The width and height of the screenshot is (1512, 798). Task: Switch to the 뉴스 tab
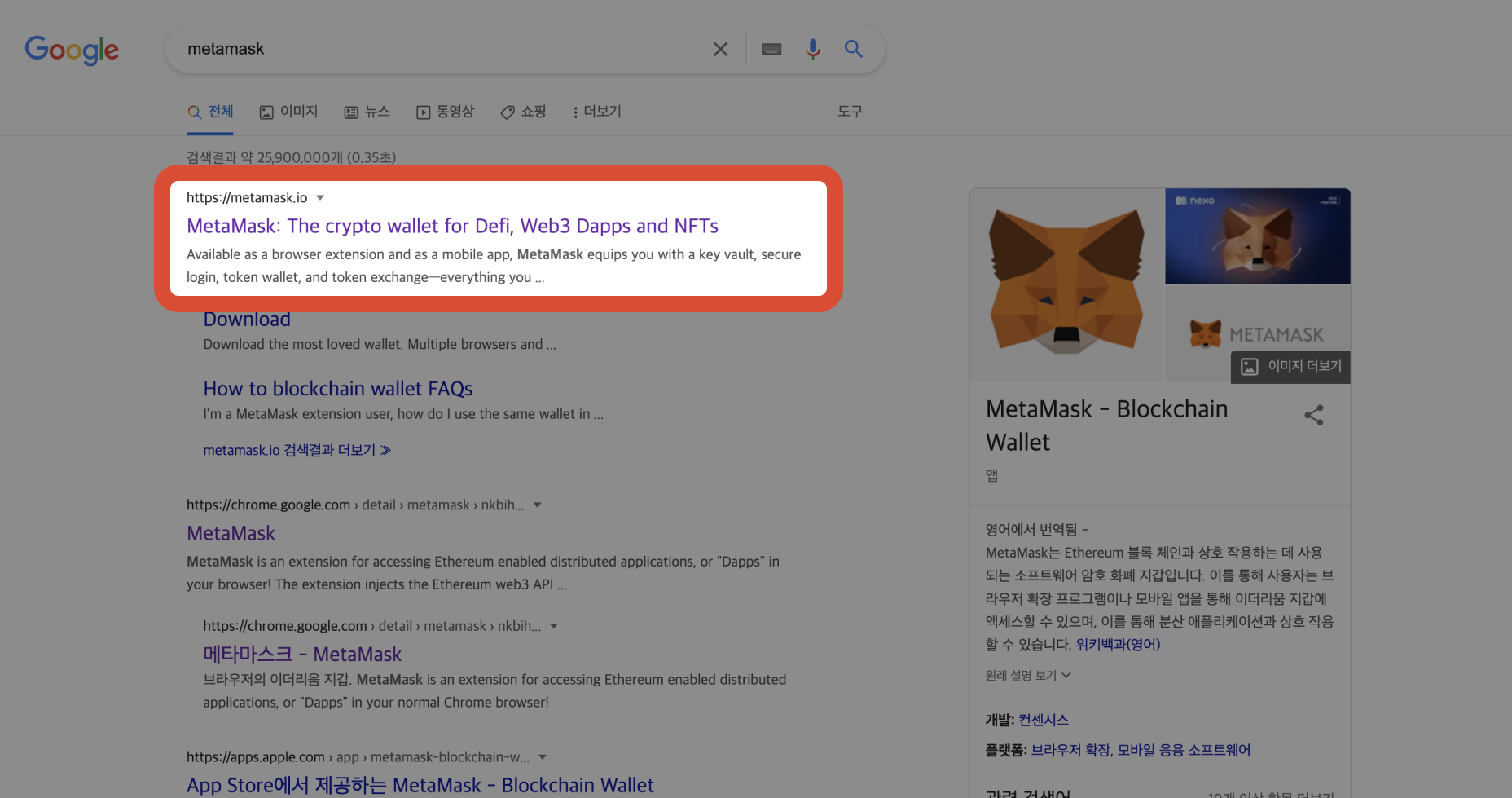pos(367,112)
